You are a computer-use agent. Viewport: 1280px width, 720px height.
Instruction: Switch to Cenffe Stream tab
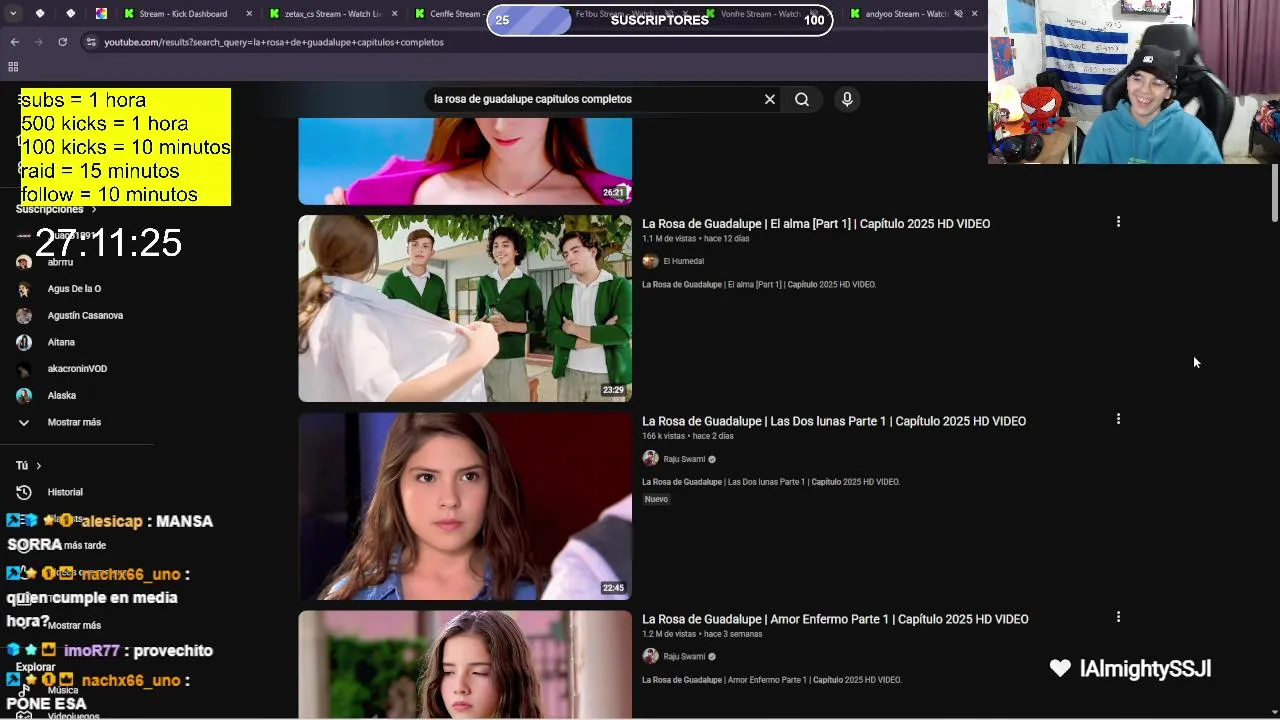pyautogui.click(x=448, y=14)
